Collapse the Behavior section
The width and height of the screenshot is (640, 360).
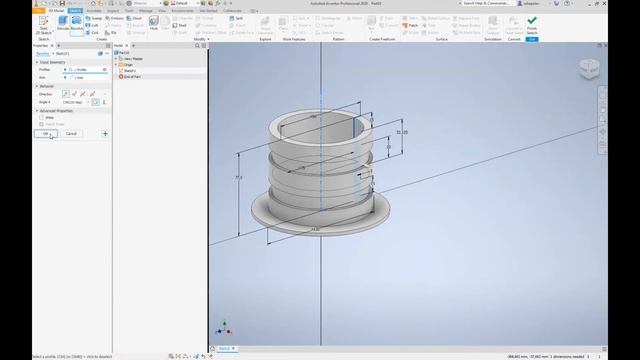pyautogui.click(x=37, y=87)
